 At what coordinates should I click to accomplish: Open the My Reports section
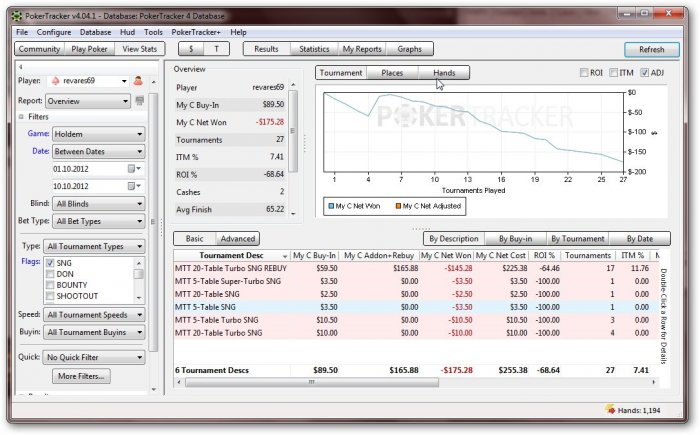pos(362,49)
